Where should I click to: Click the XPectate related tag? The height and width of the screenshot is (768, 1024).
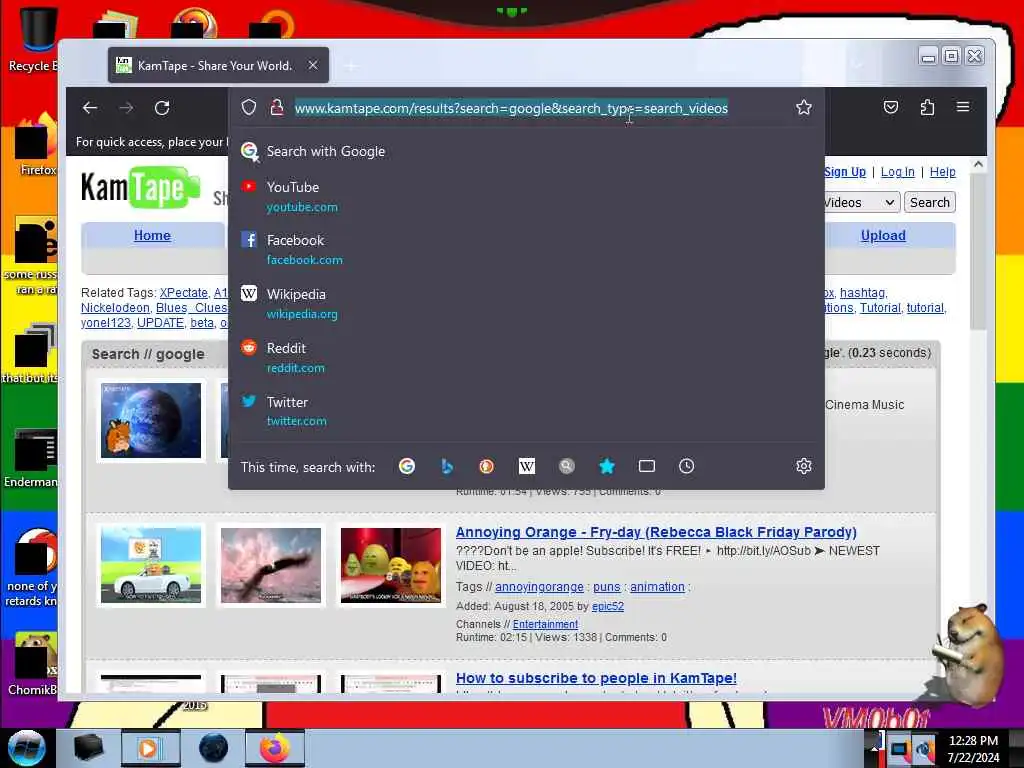tap(184, 293)
